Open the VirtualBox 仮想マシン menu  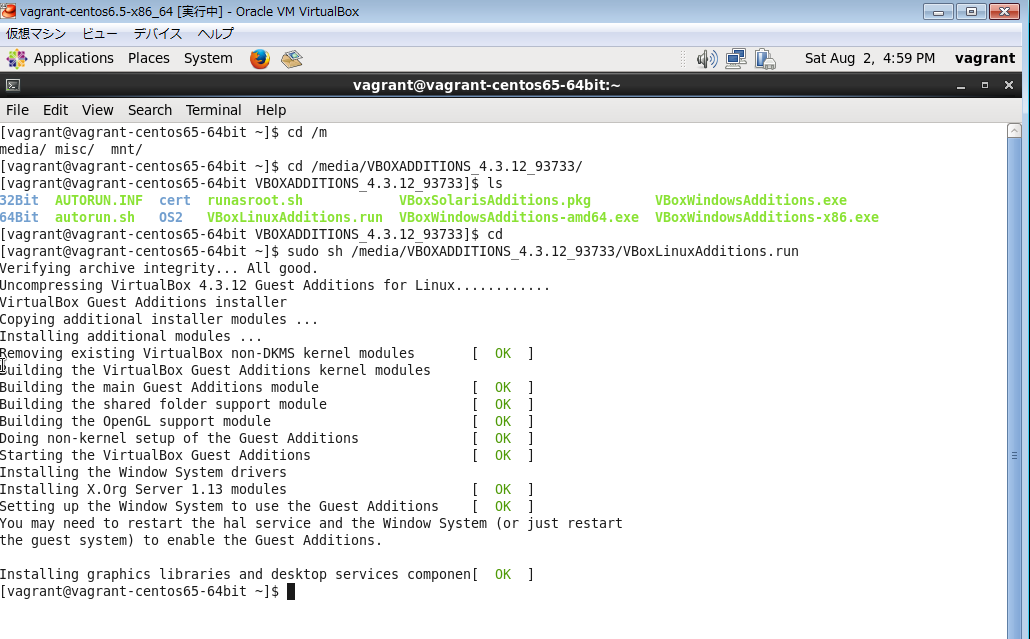coord(36,33)
